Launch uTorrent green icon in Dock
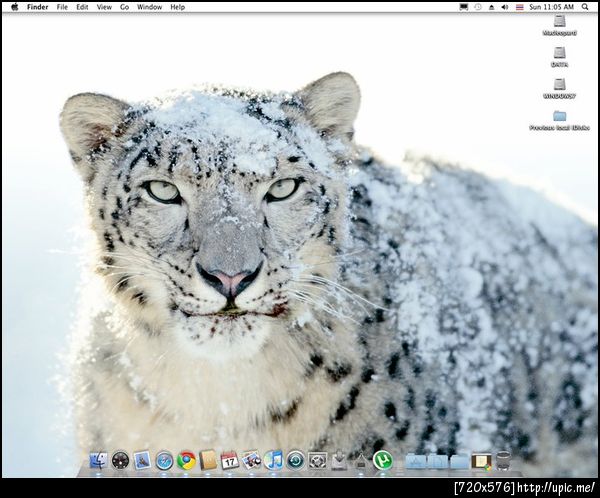600x498 pixels. pyautogui.click(x=383, y=460)
